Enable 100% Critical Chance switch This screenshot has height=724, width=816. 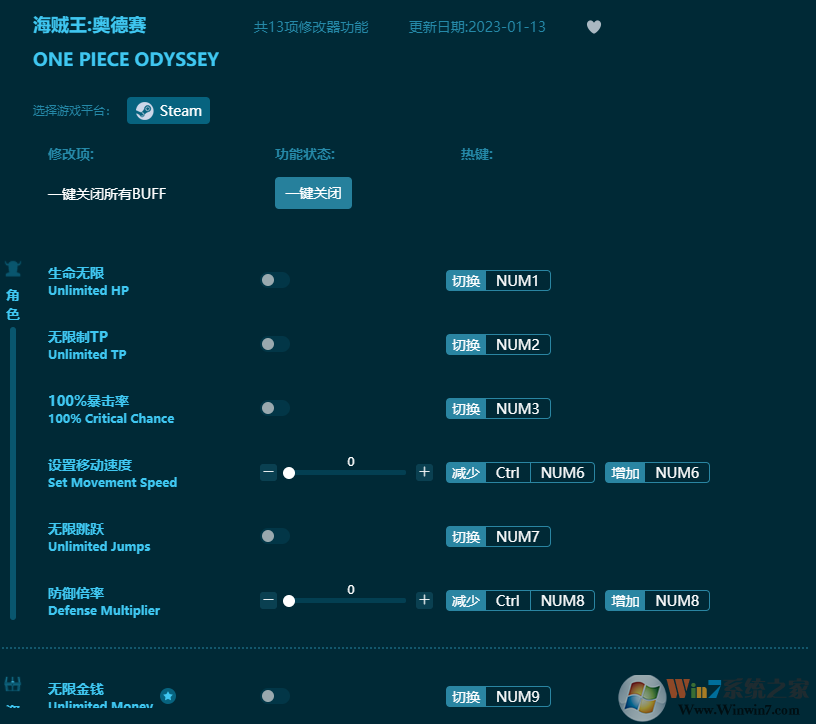[275, 408]
